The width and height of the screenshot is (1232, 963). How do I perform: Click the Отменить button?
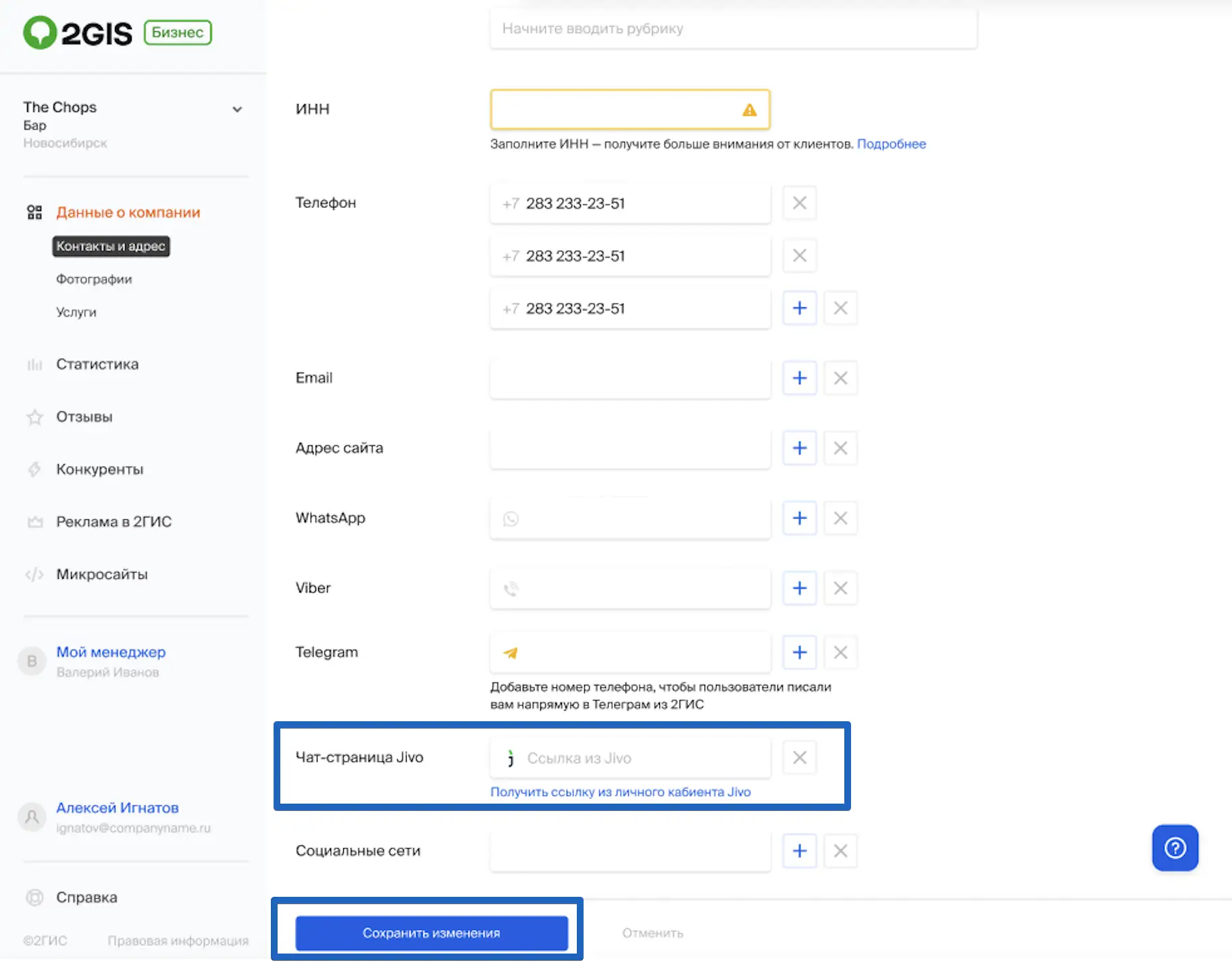(652, 933)
